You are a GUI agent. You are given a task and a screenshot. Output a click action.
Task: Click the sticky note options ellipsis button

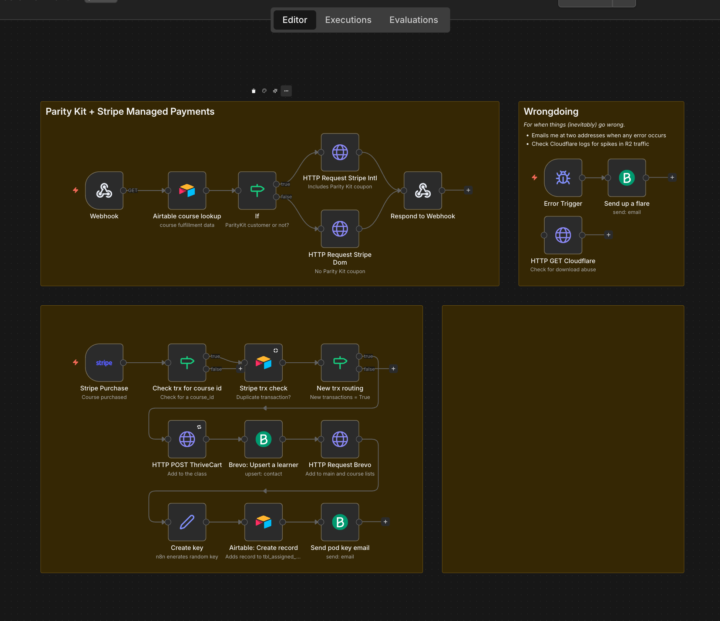pos(286,91)
